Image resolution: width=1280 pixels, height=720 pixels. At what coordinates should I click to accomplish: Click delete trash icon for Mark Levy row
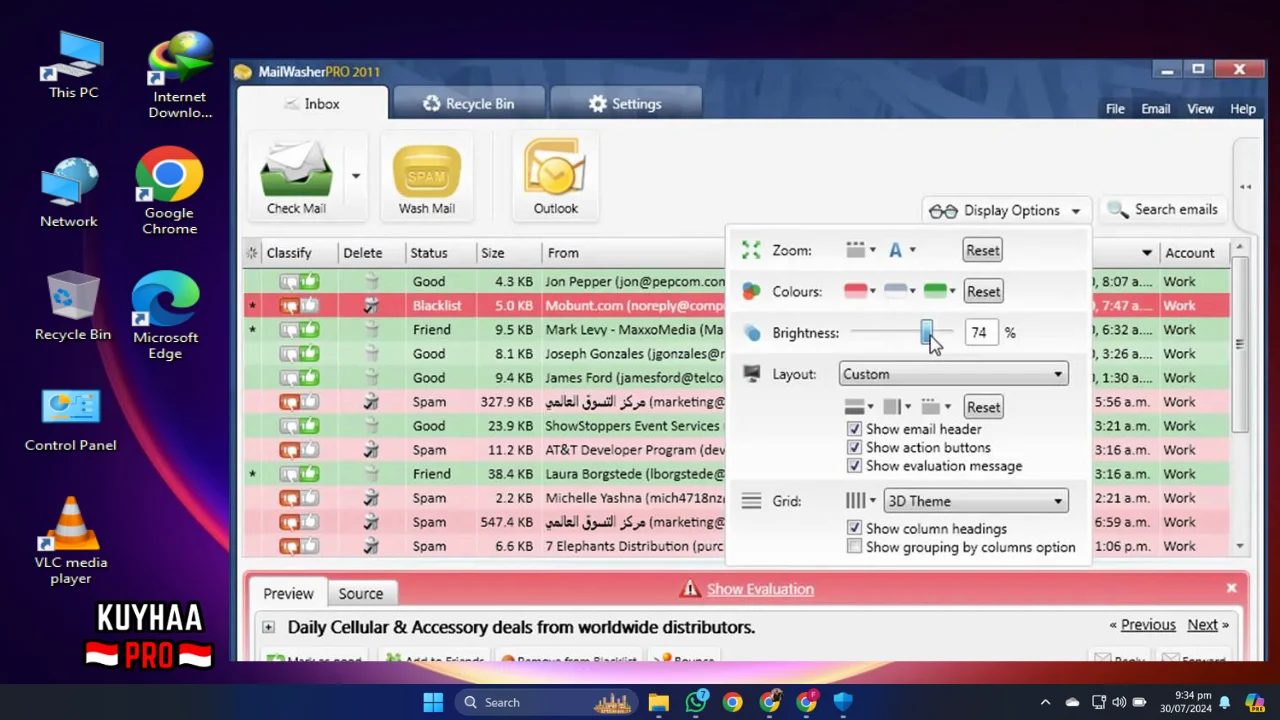(371, 330)
